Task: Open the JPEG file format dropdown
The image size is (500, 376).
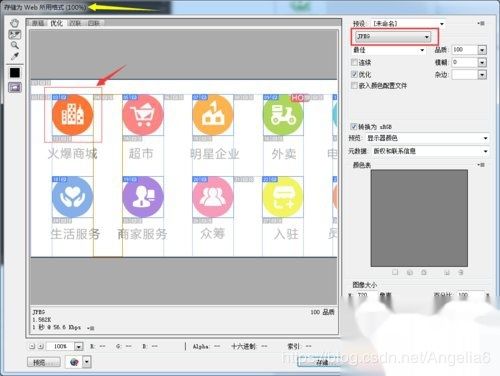Action: point(393,37)
